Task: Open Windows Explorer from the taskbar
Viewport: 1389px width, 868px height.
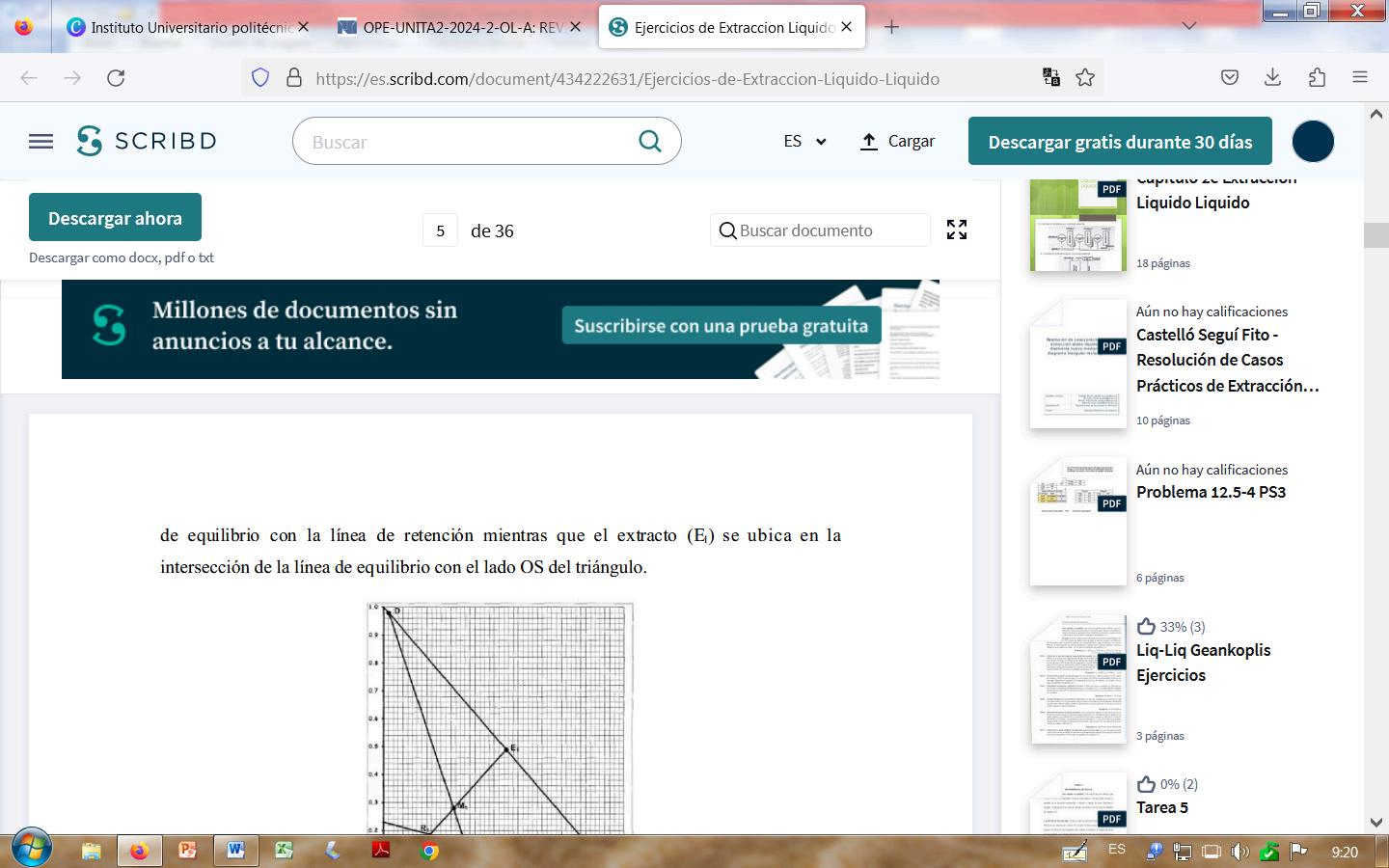Action: coord(92,851)
